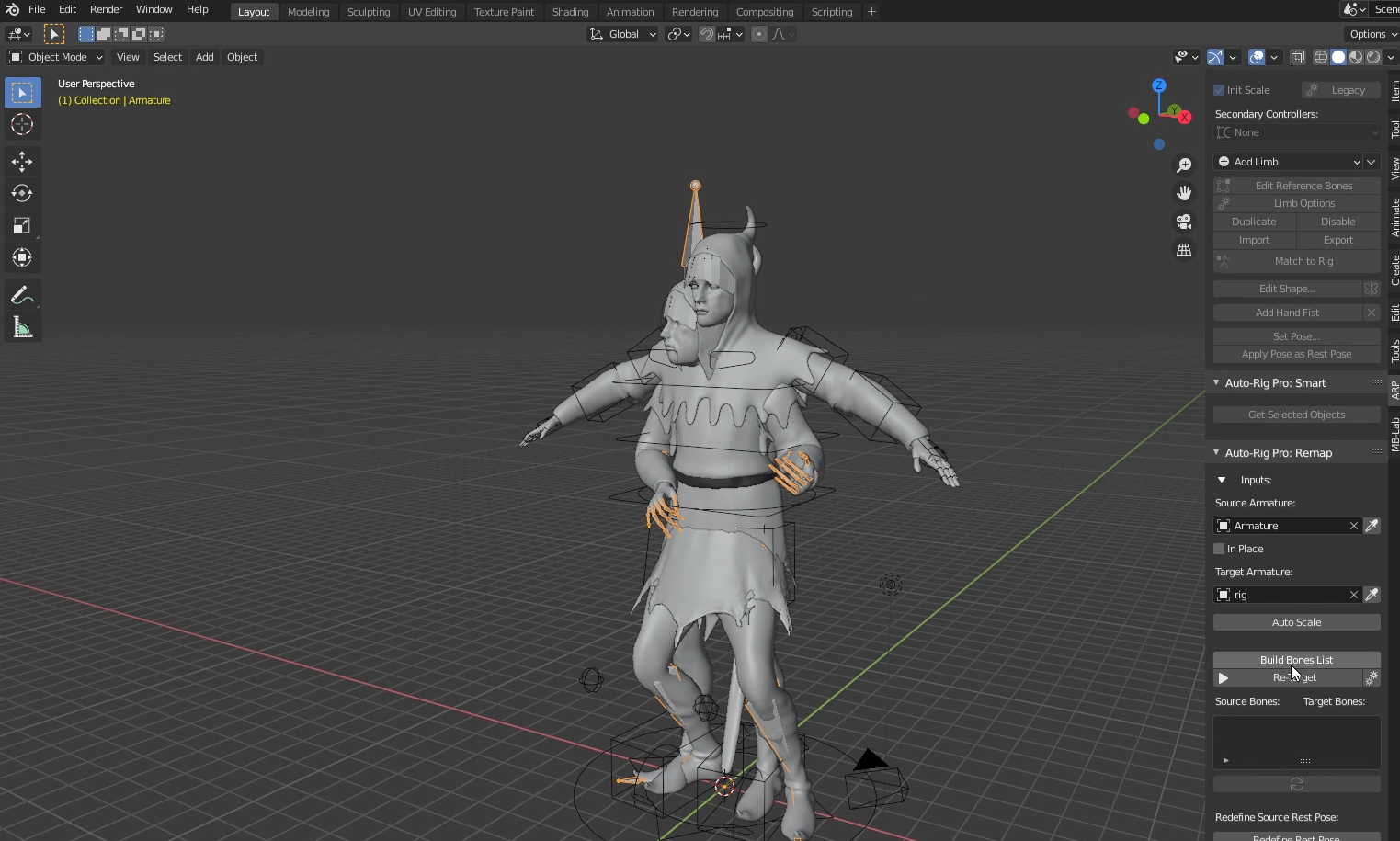Open Re-Target settings gear icon
This screenshot has width=1400, height=841.
(x=1372, y=677)
